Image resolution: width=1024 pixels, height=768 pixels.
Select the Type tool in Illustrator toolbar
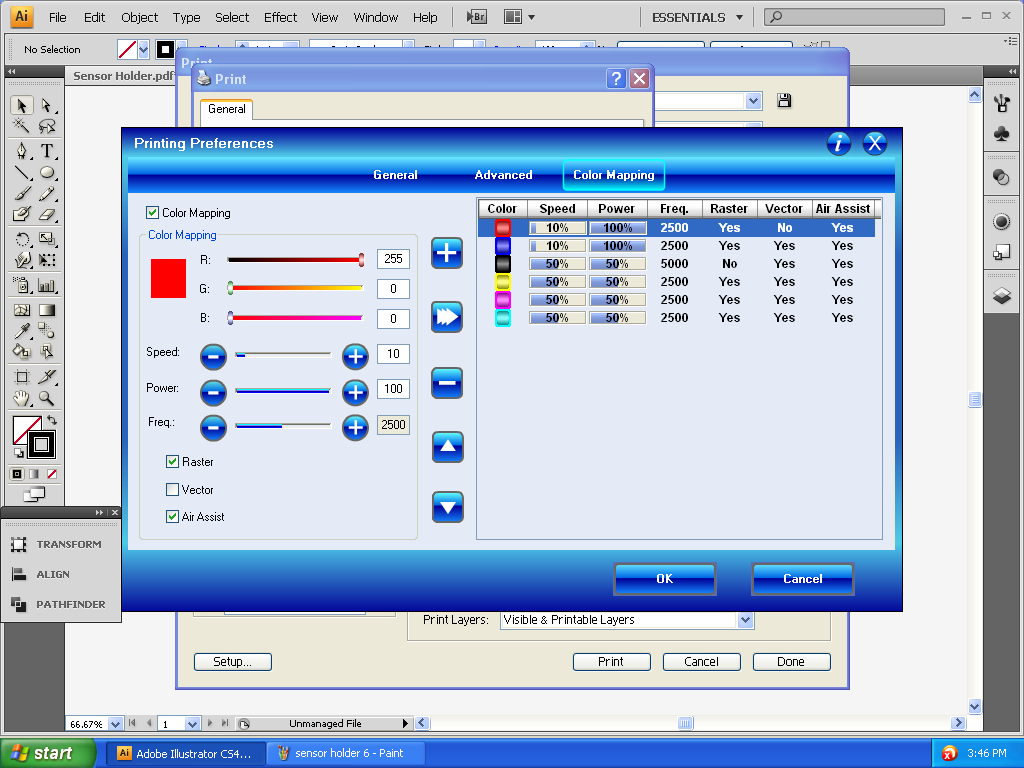(47, 151)
